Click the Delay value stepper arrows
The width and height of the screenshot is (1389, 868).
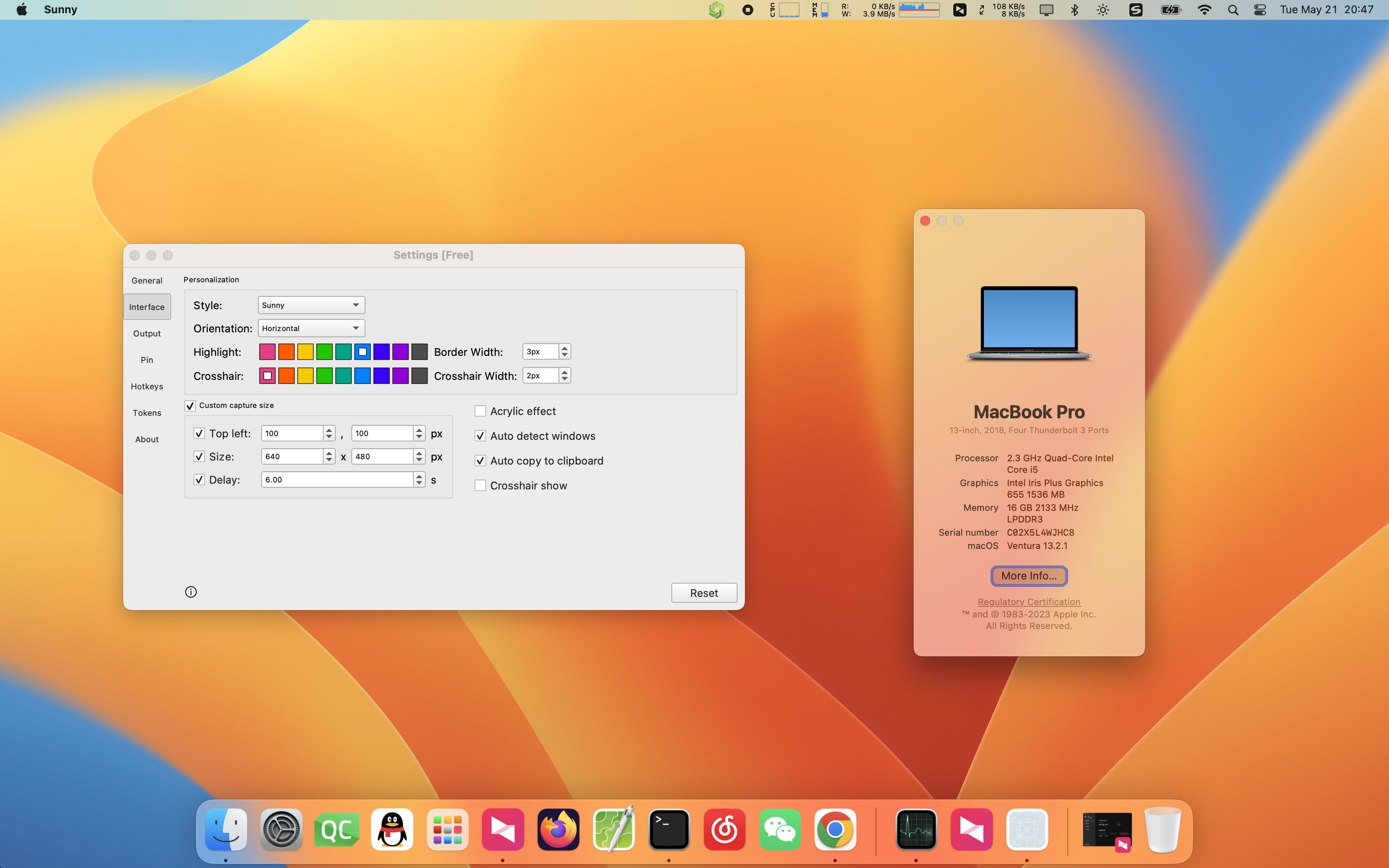(420, 480)
